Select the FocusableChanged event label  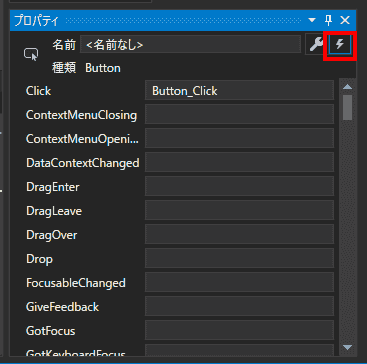pos(76,283)
